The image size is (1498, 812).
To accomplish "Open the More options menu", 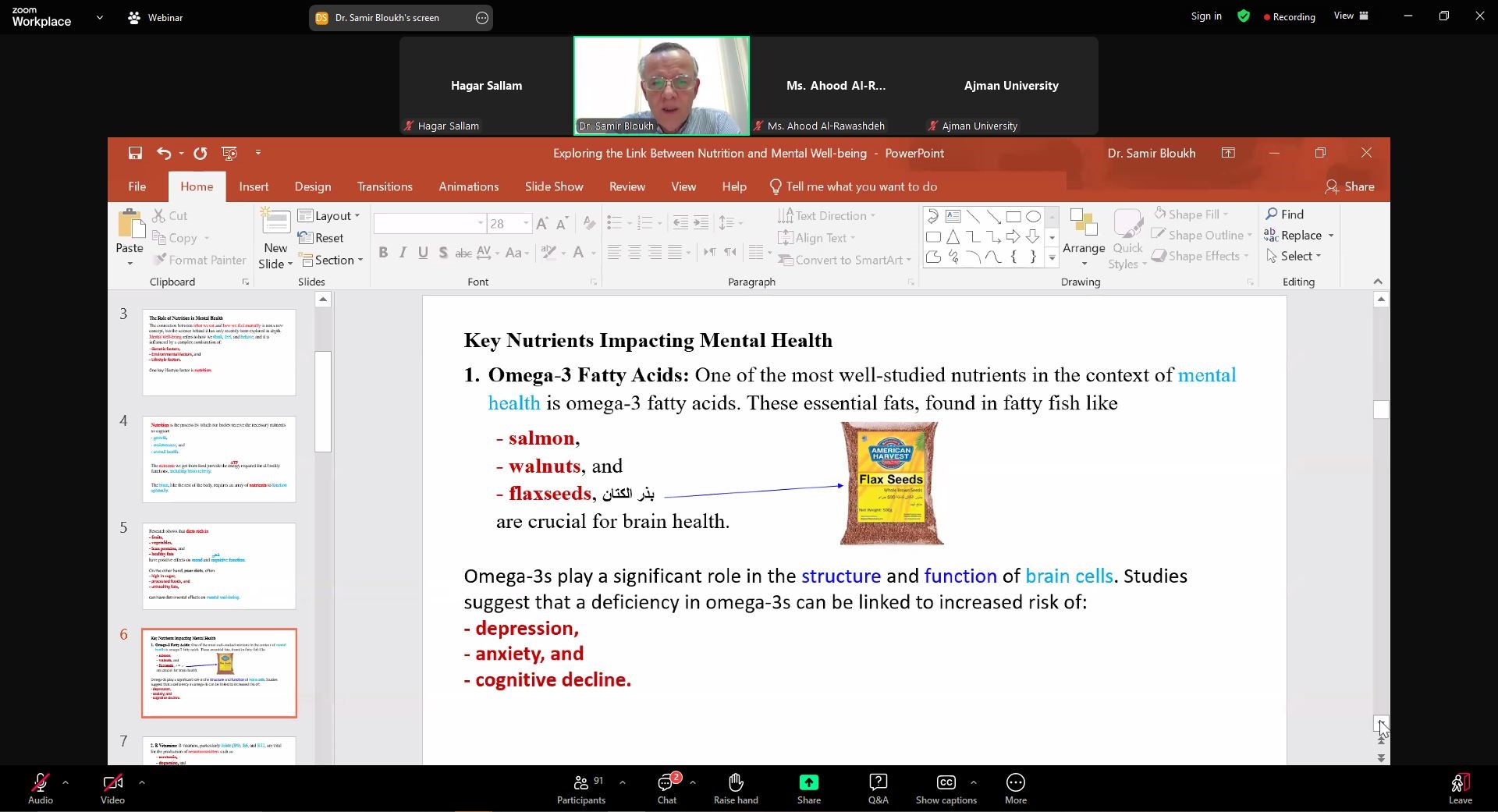I will pos(1015,788).
